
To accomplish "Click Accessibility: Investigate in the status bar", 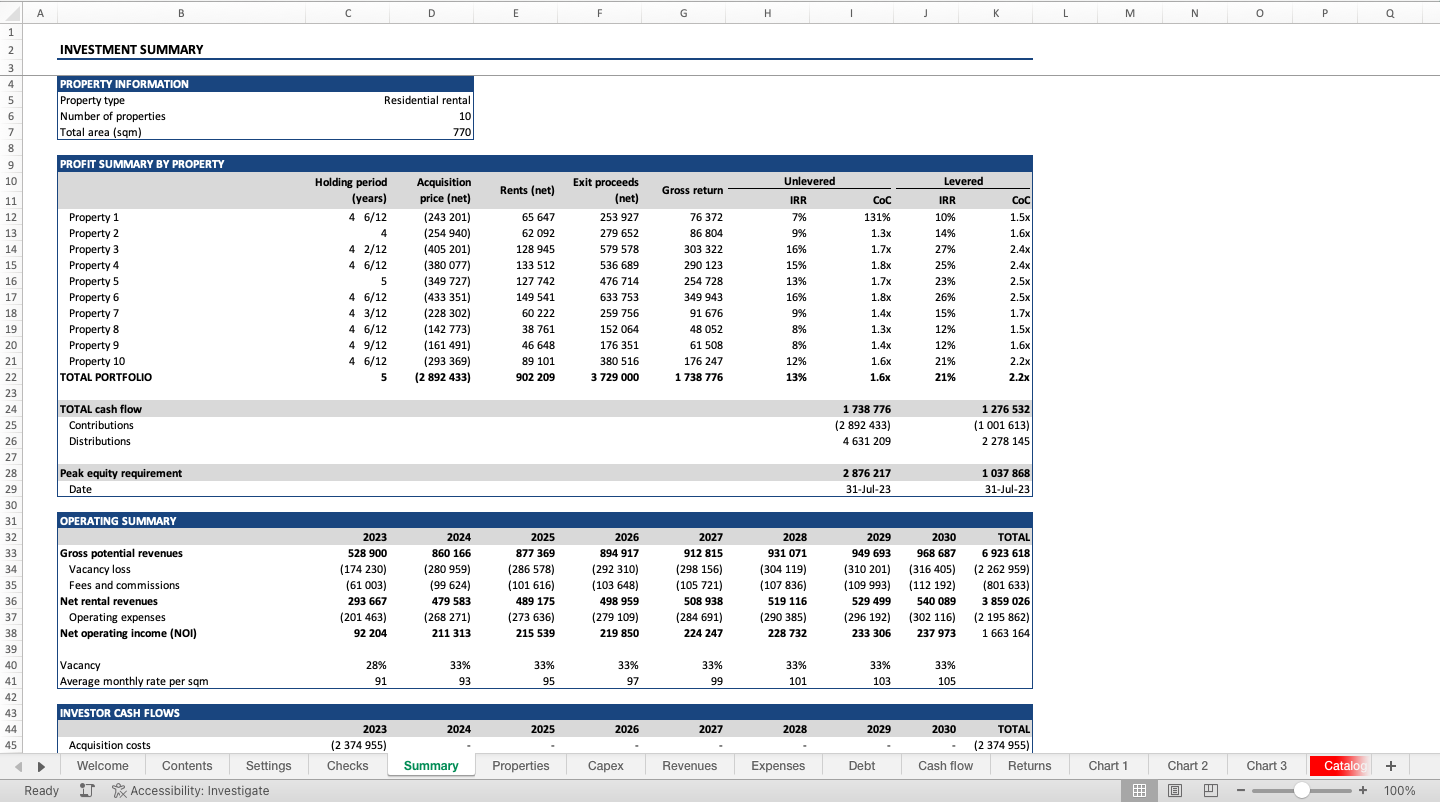I will pos(190,790).
